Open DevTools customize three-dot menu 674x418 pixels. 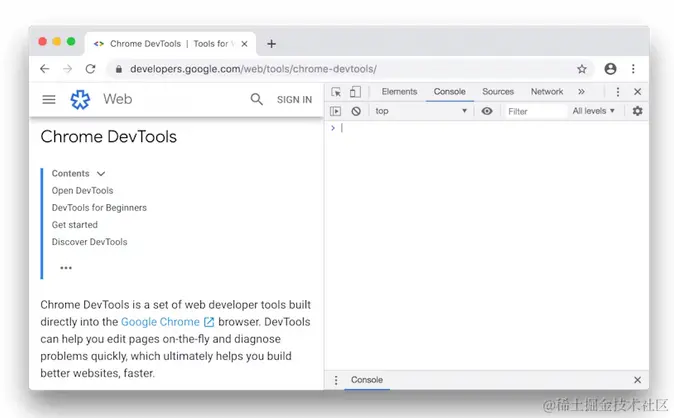click(618, 92)
